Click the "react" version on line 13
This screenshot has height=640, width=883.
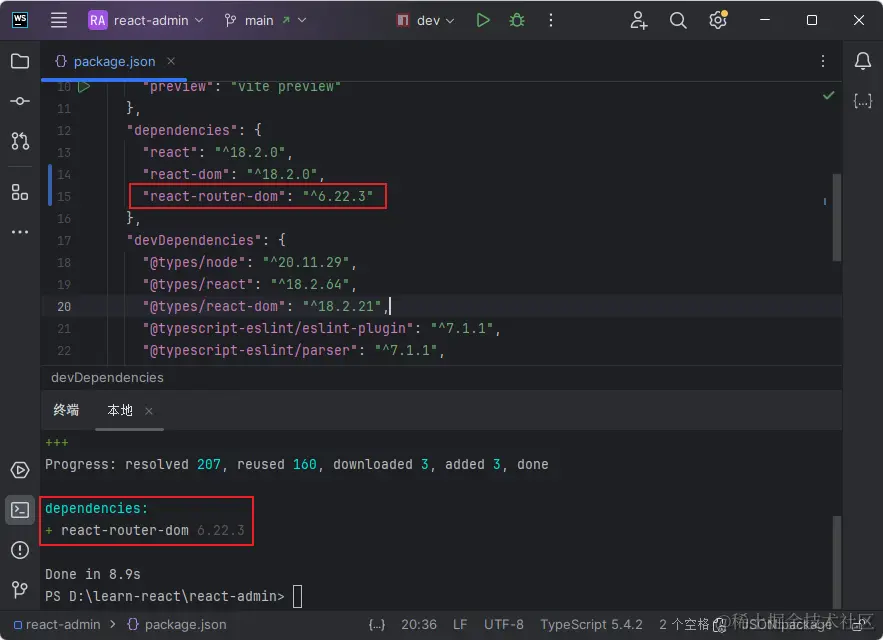[249, 152]
